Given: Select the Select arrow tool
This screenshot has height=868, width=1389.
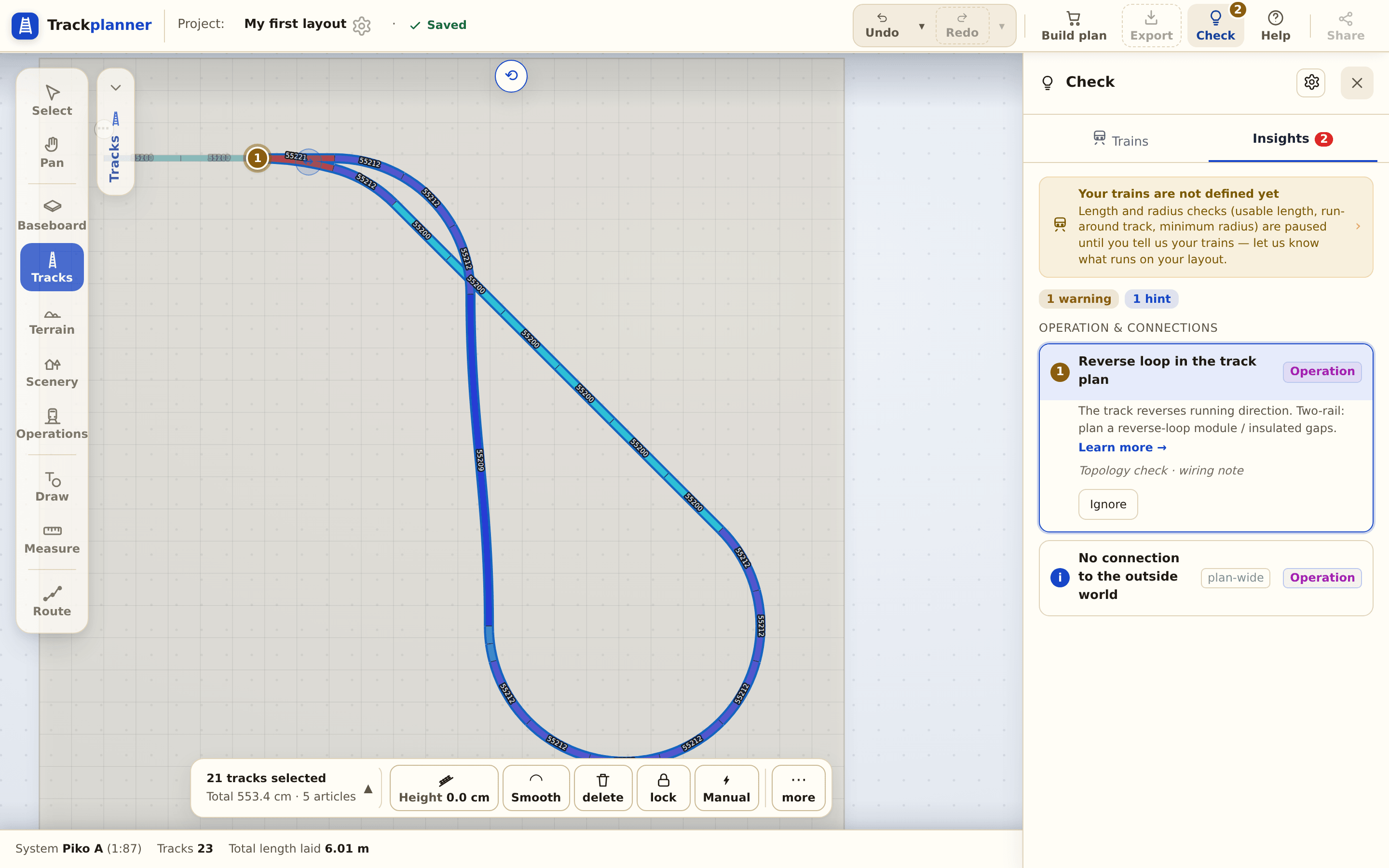Looking at the screenshot, I should [52, 100].
